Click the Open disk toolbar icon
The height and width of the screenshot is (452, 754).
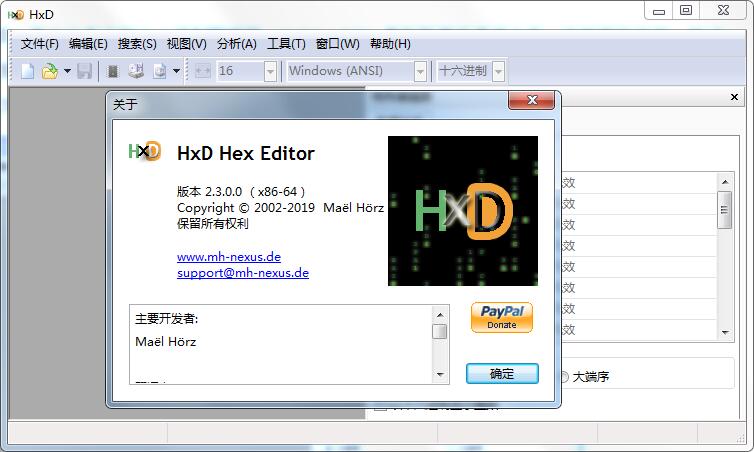click(x=136, y=71)
